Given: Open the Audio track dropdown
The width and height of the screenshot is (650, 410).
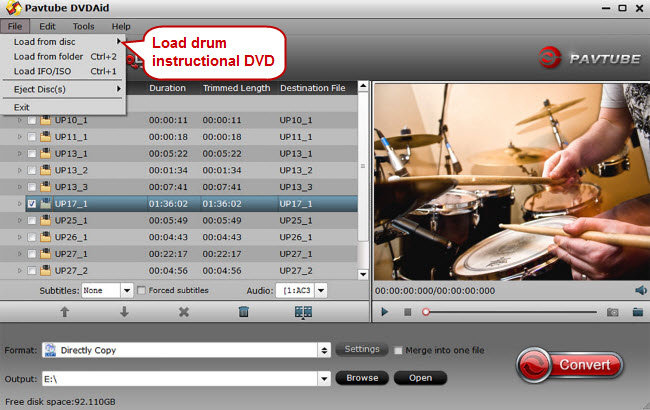Looking at the screenshot, I should (x=321, y=290).
